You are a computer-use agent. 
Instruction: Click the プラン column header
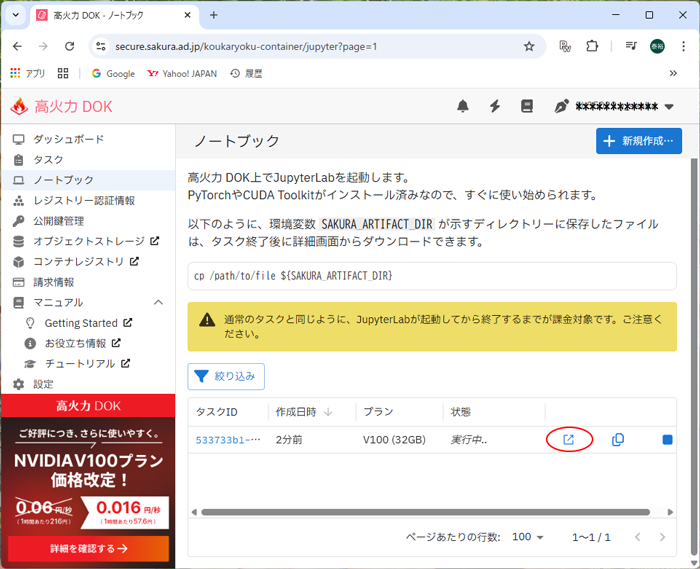(x=378, y=411)
